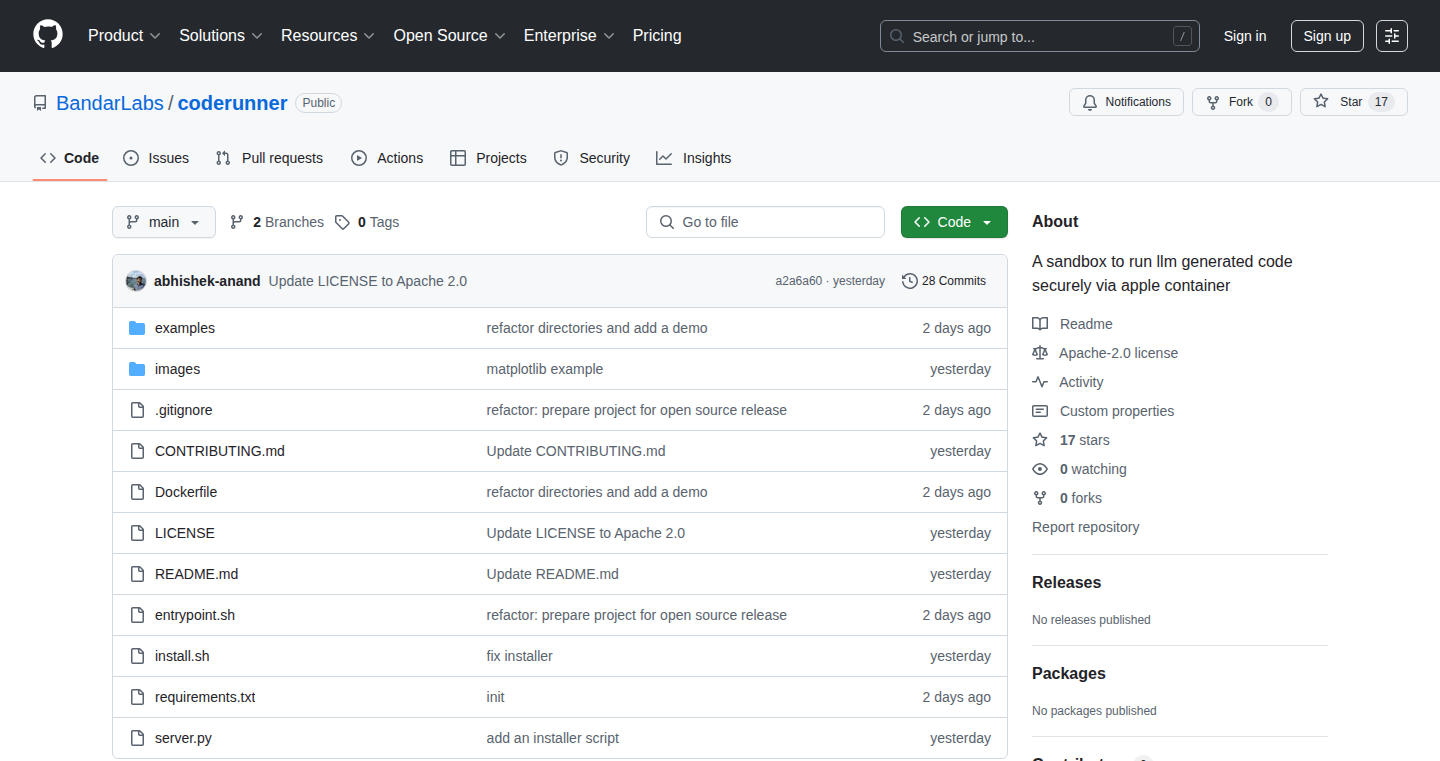
Task: Expand the Enterprise menu
Action: click(570, 36)
